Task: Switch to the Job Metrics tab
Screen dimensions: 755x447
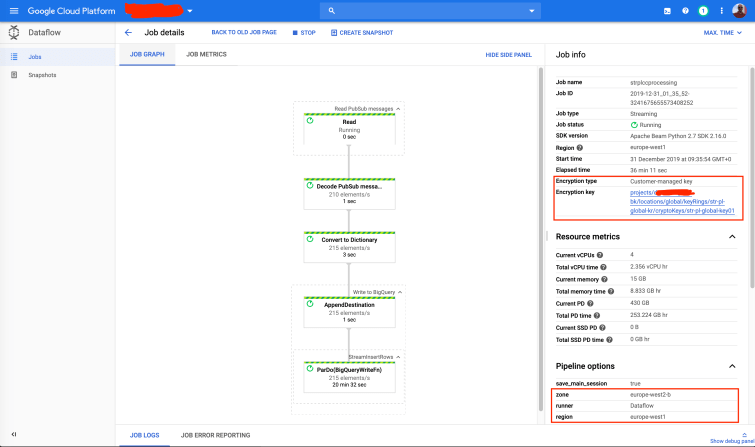Action: [207, 54]
